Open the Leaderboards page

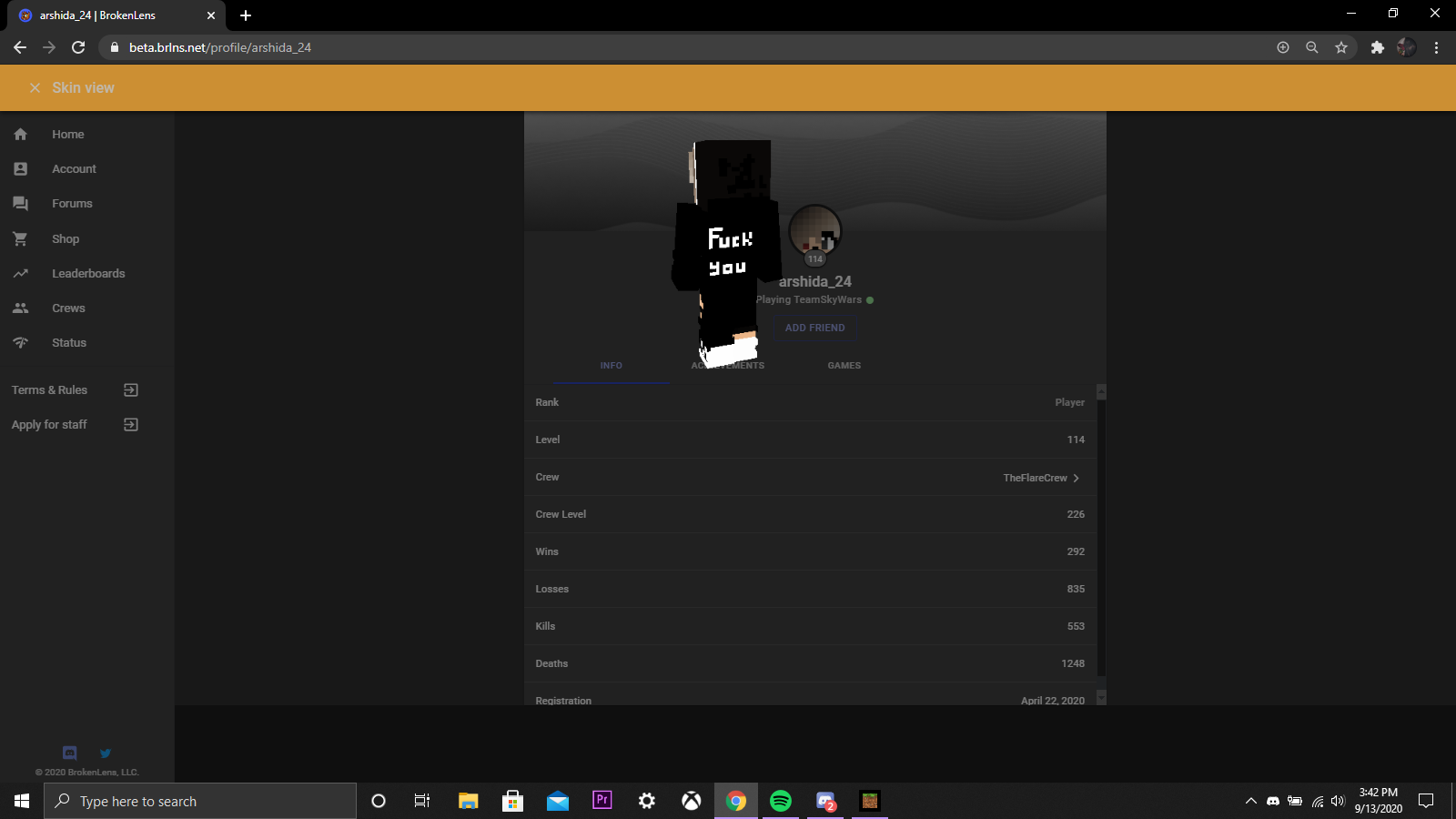pyautogui.click(x=88, y=273)
